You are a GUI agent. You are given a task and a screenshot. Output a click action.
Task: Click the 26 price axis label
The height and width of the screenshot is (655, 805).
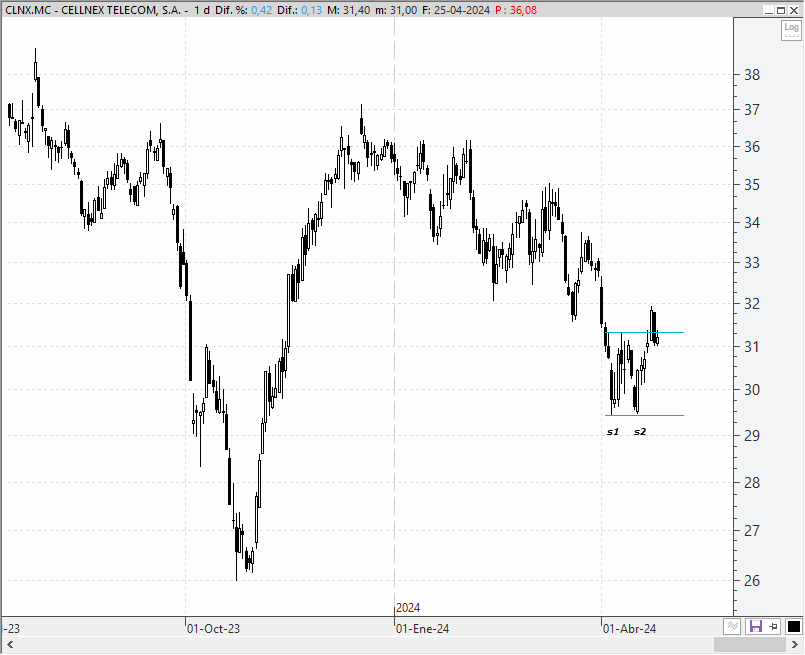(x=752, y=581)
